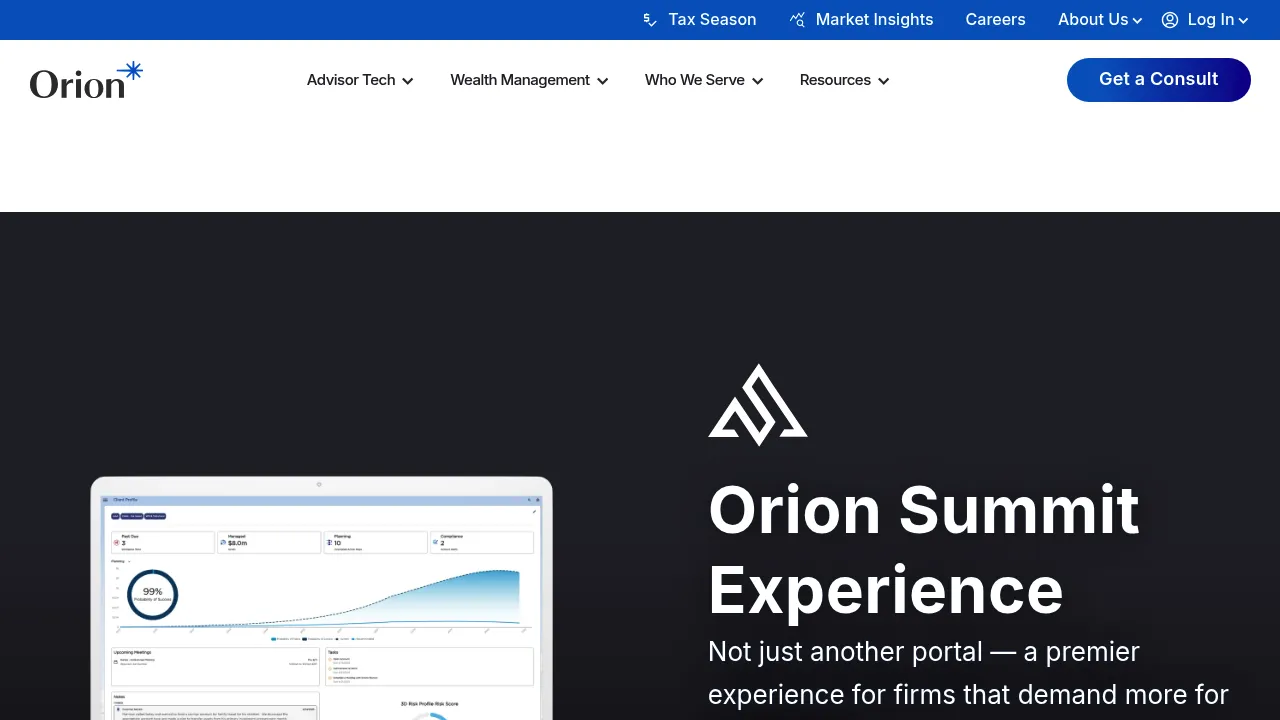The width and height of the screenshot is (1280, 720).
Task: Click the Orion Summit Experience heading
Action: 924,549
